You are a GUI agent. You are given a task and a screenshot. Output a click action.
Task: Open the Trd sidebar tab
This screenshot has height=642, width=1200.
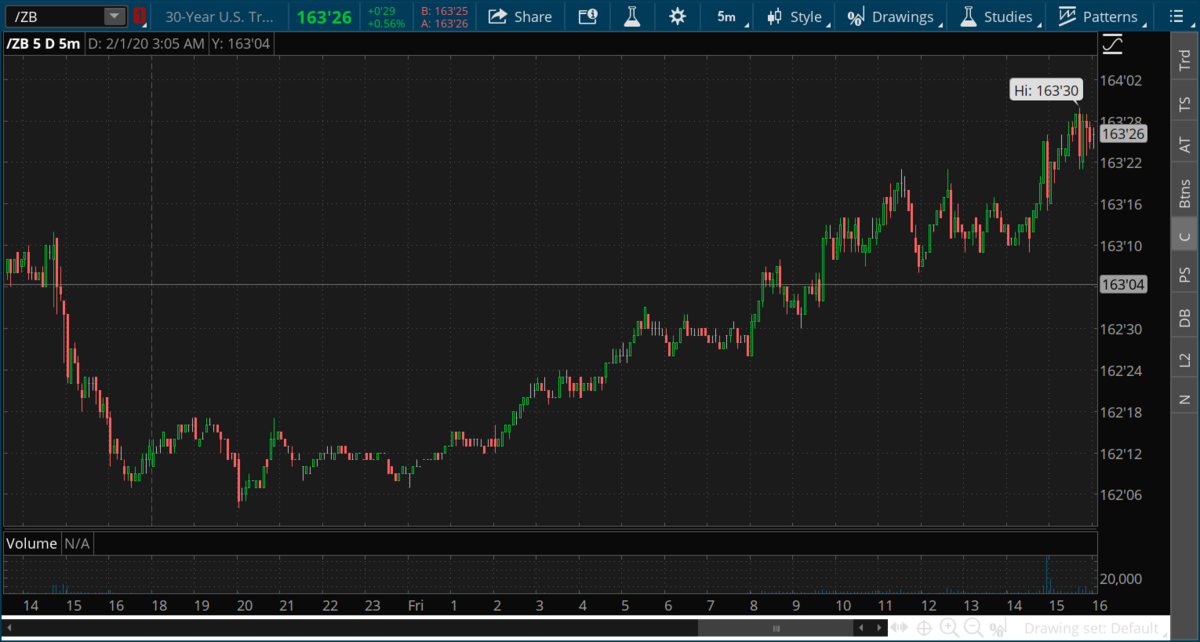1184,60
